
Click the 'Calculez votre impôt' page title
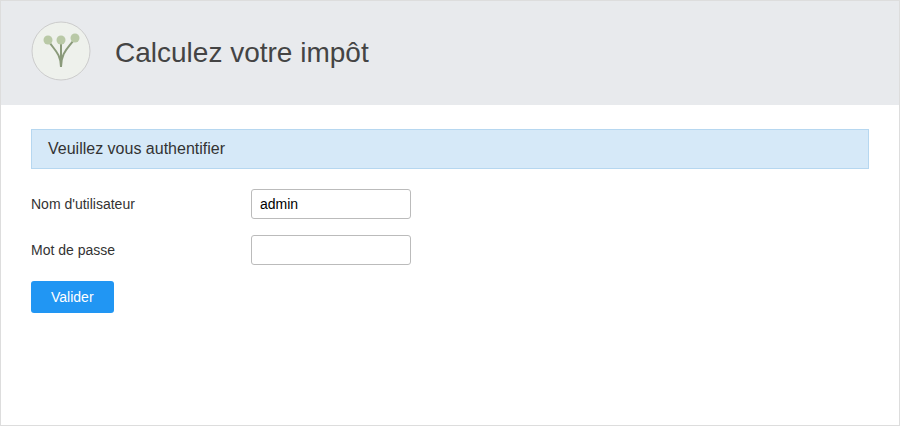tap(242, 53)
